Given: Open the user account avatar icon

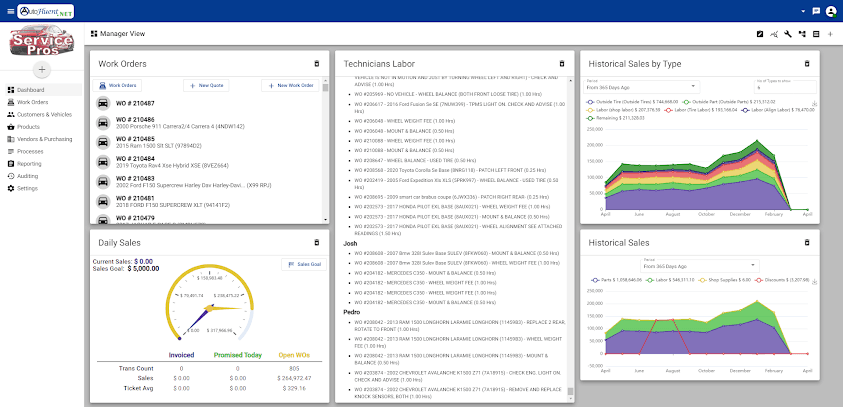Looking at the screenshot, I should 831,11.
